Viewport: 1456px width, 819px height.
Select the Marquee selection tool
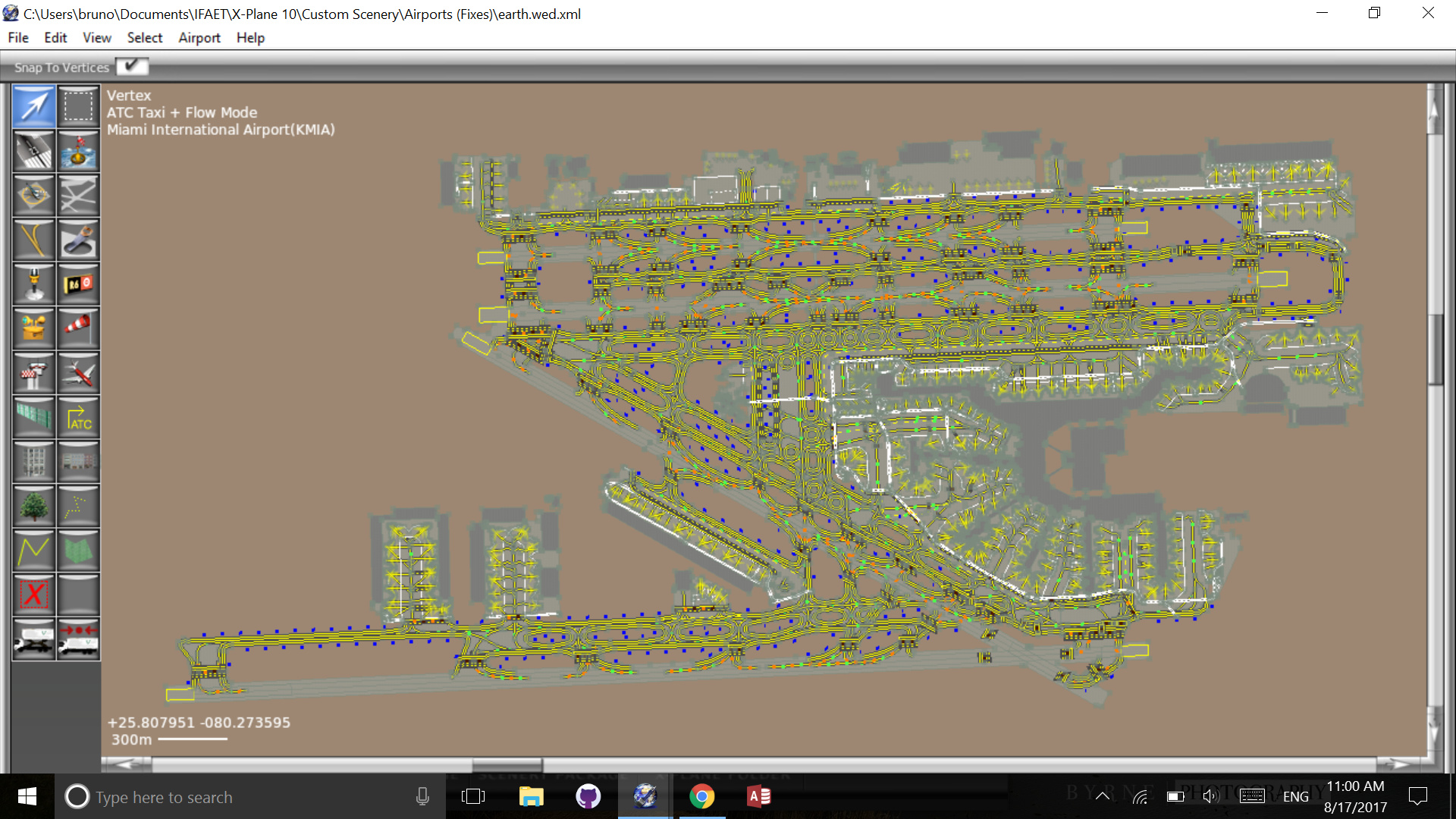(x=78, y=106)
